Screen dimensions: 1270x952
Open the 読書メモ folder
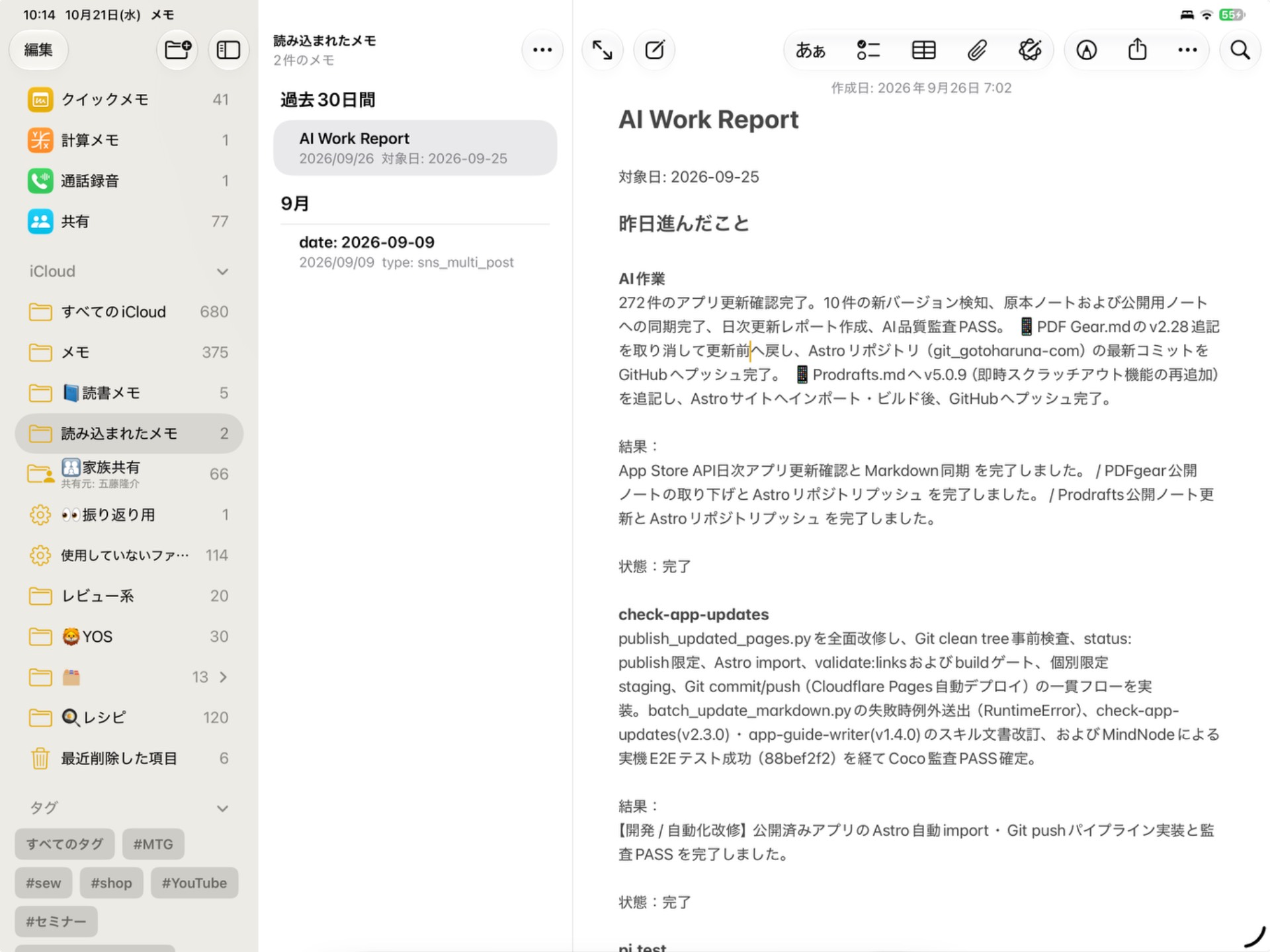pos(129,393)
